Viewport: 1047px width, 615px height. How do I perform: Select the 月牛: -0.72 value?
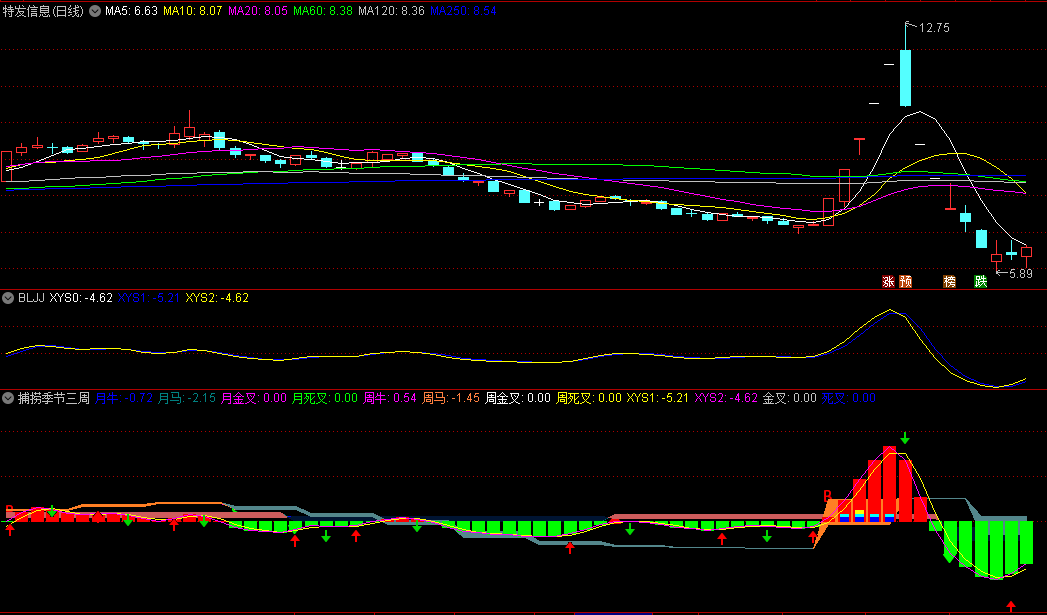click(x=124, y=398)
